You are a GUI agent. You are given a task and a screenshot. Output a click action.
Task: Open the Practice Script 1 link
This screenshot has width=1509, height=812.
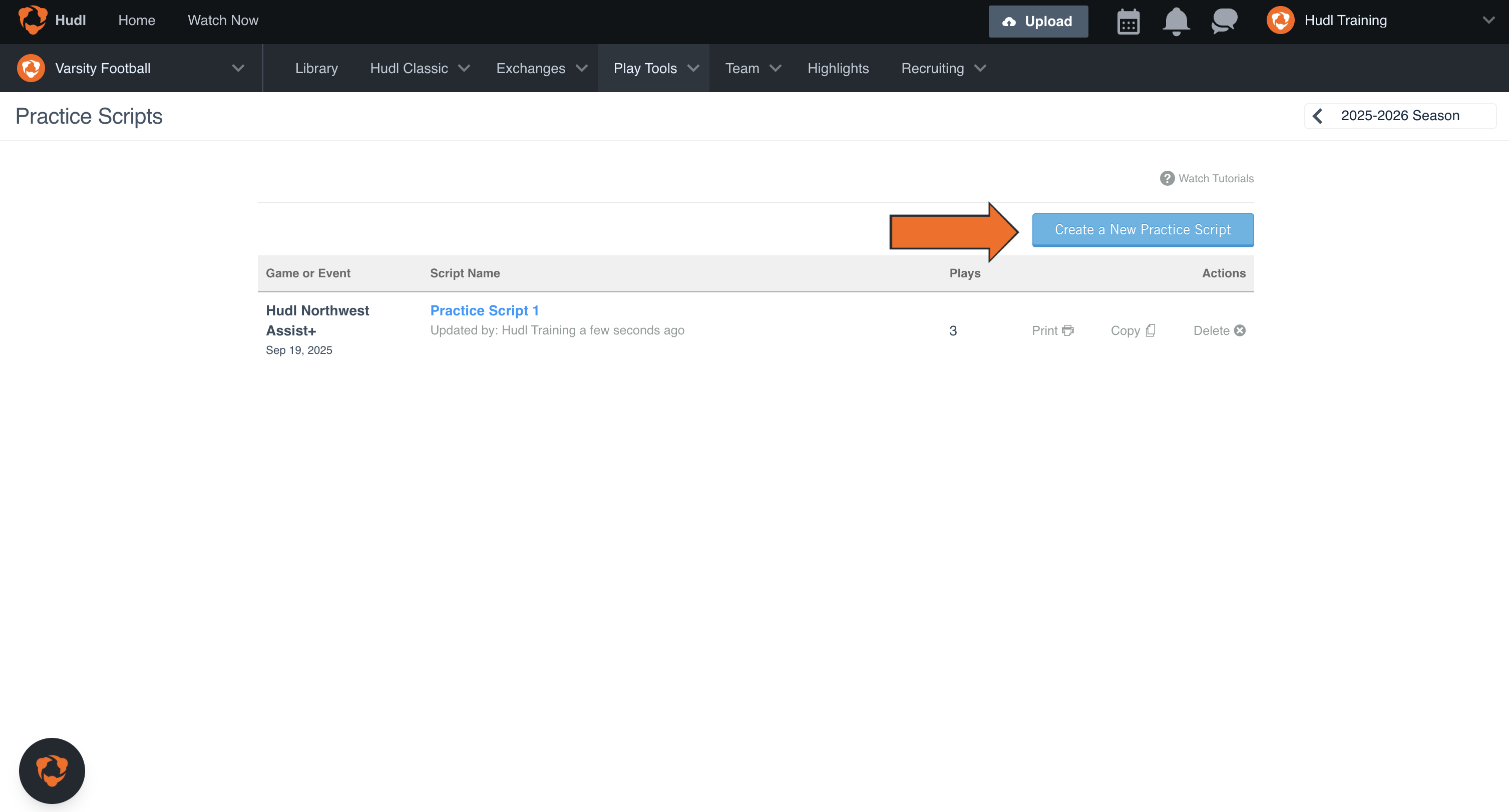(485, 310)
